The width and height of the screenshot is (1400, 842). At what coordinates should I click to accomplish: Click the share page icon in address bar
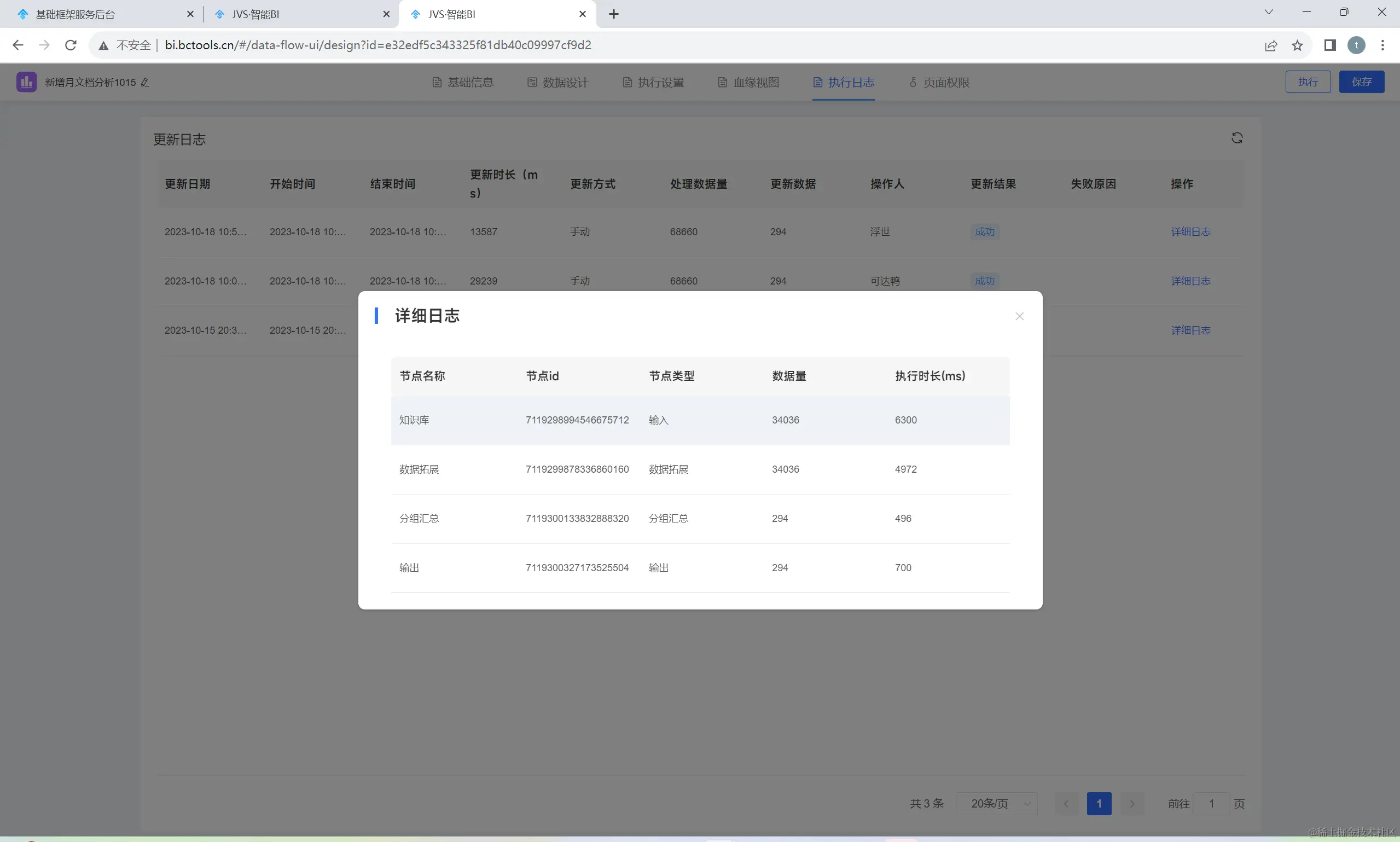pos(1271,45)
